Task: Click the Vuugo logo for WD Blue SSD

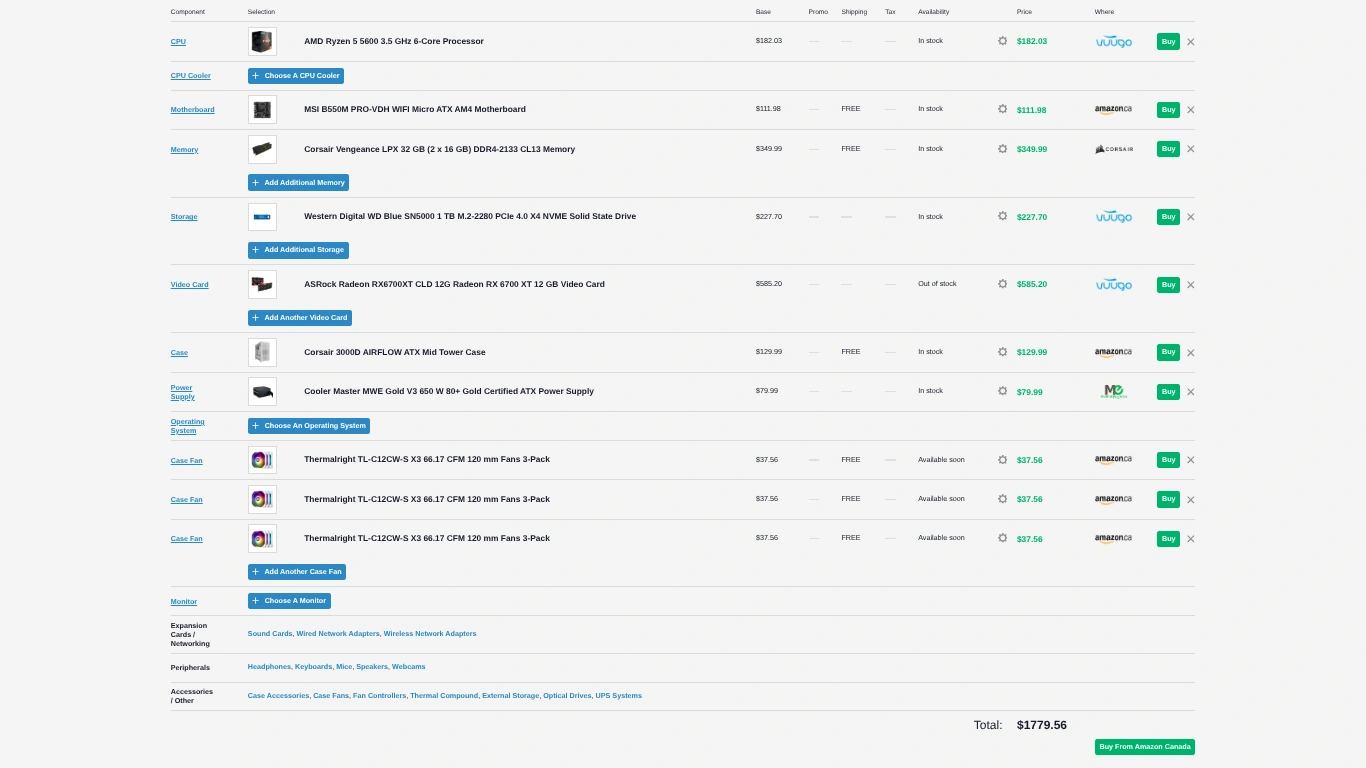Action: coord(1113,217)
